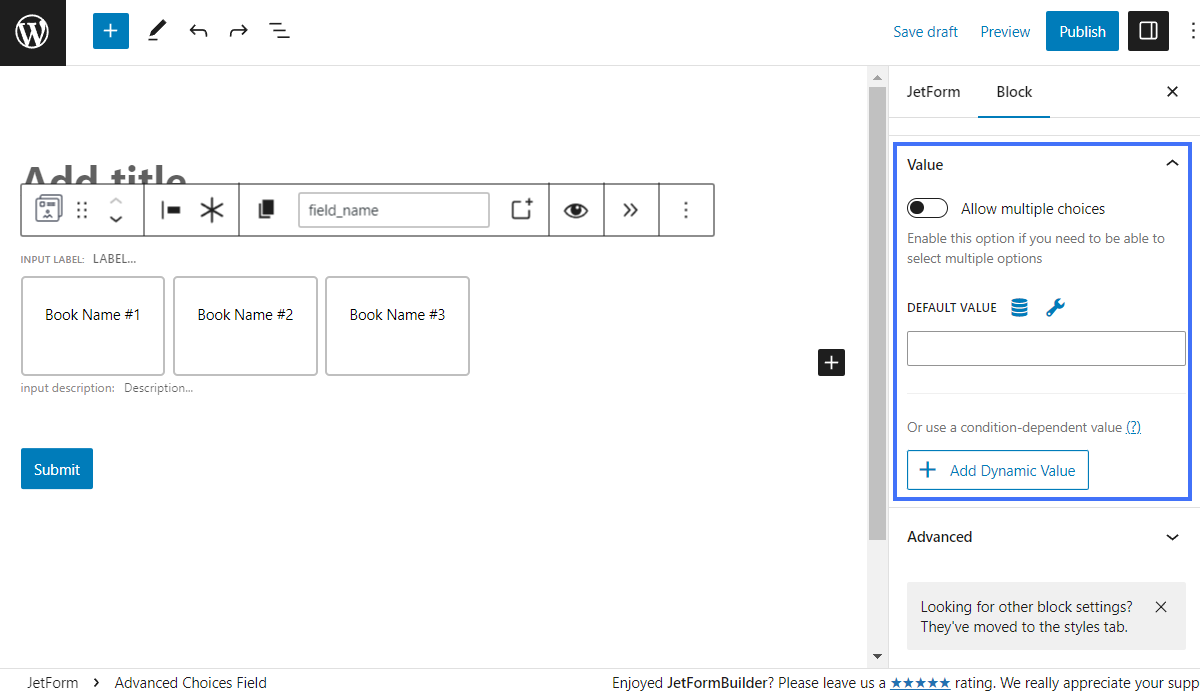
Task: Open the condition-dependent value help link
Action: click(1132, 427)
